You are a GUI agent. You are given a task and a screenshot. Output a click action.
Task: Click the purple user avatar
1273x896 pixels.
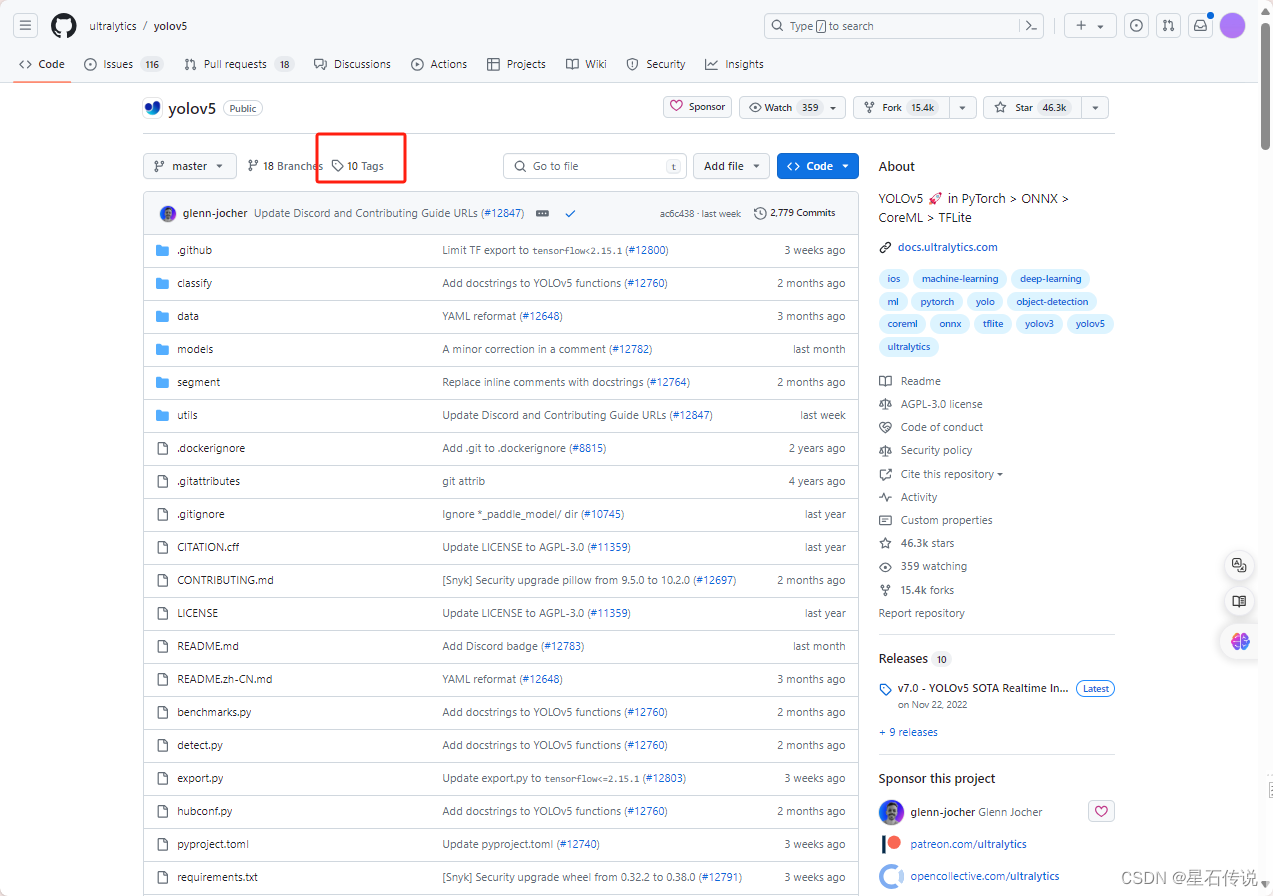(x=1233, y=26)
